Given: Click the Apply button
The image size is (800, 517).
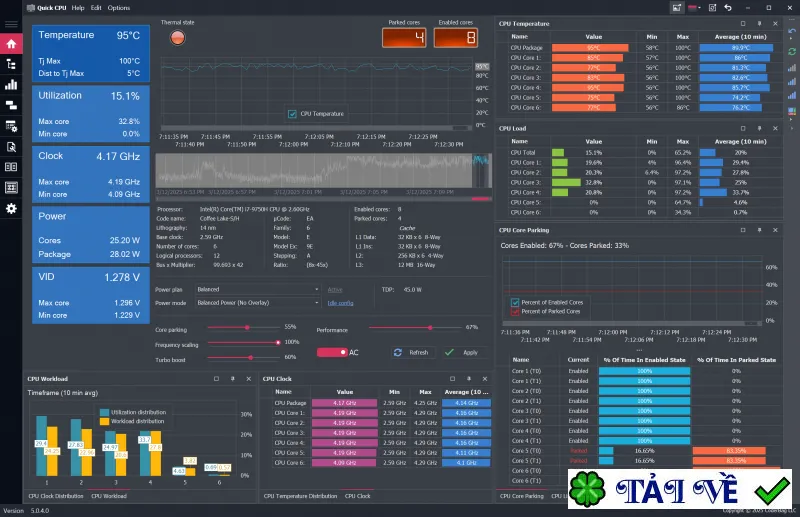Looking at the screenshot, I should (462, 352).
